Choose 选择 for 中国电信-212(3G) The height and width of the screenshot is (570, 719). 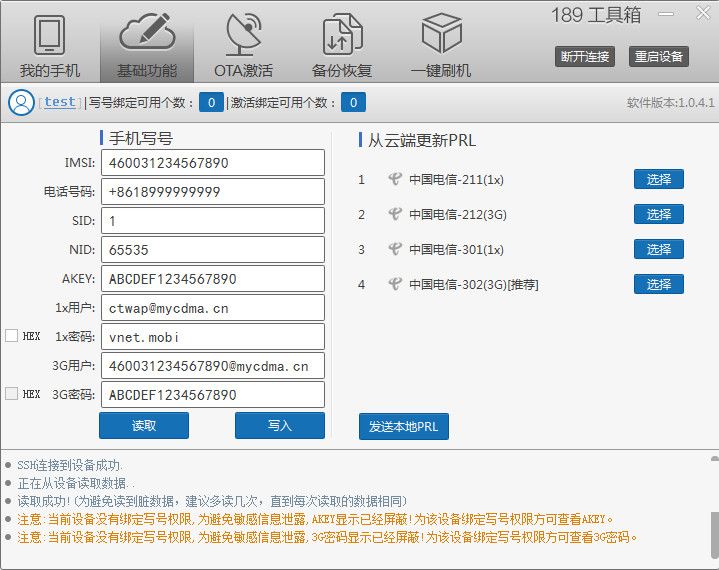click(658, 214)
